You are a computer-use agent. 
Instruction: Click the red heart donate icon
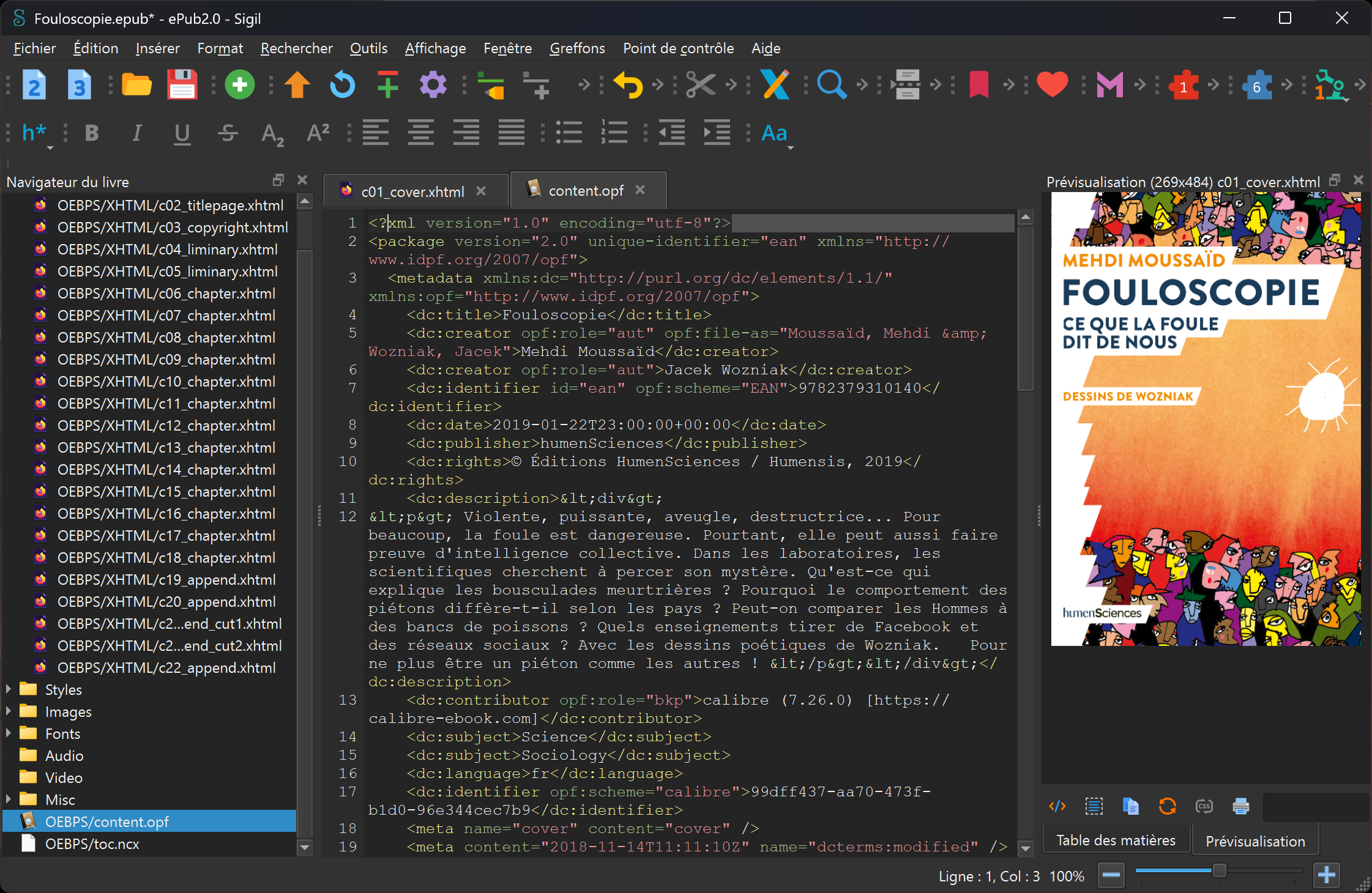pyautogui.click(x=1052, y=84)
